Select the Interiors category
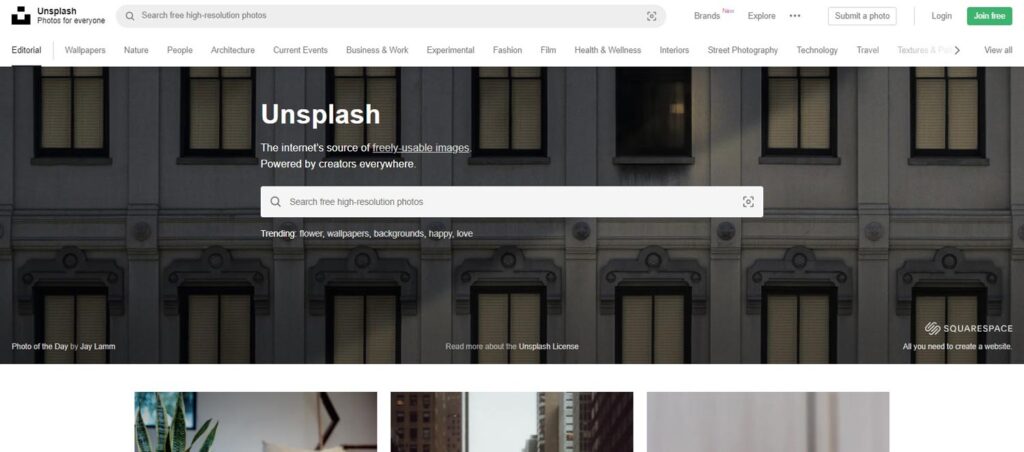The image size is (1024, 452). [674, 50]
